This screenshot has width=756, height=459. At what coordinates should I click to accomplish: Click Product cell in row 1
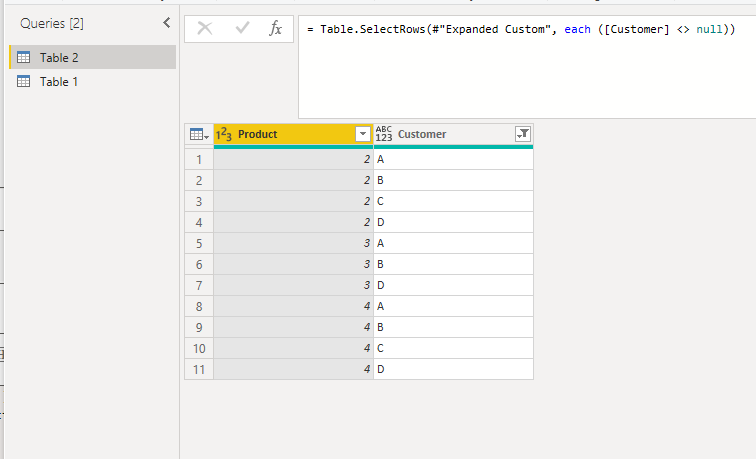(x=294, y=159)
